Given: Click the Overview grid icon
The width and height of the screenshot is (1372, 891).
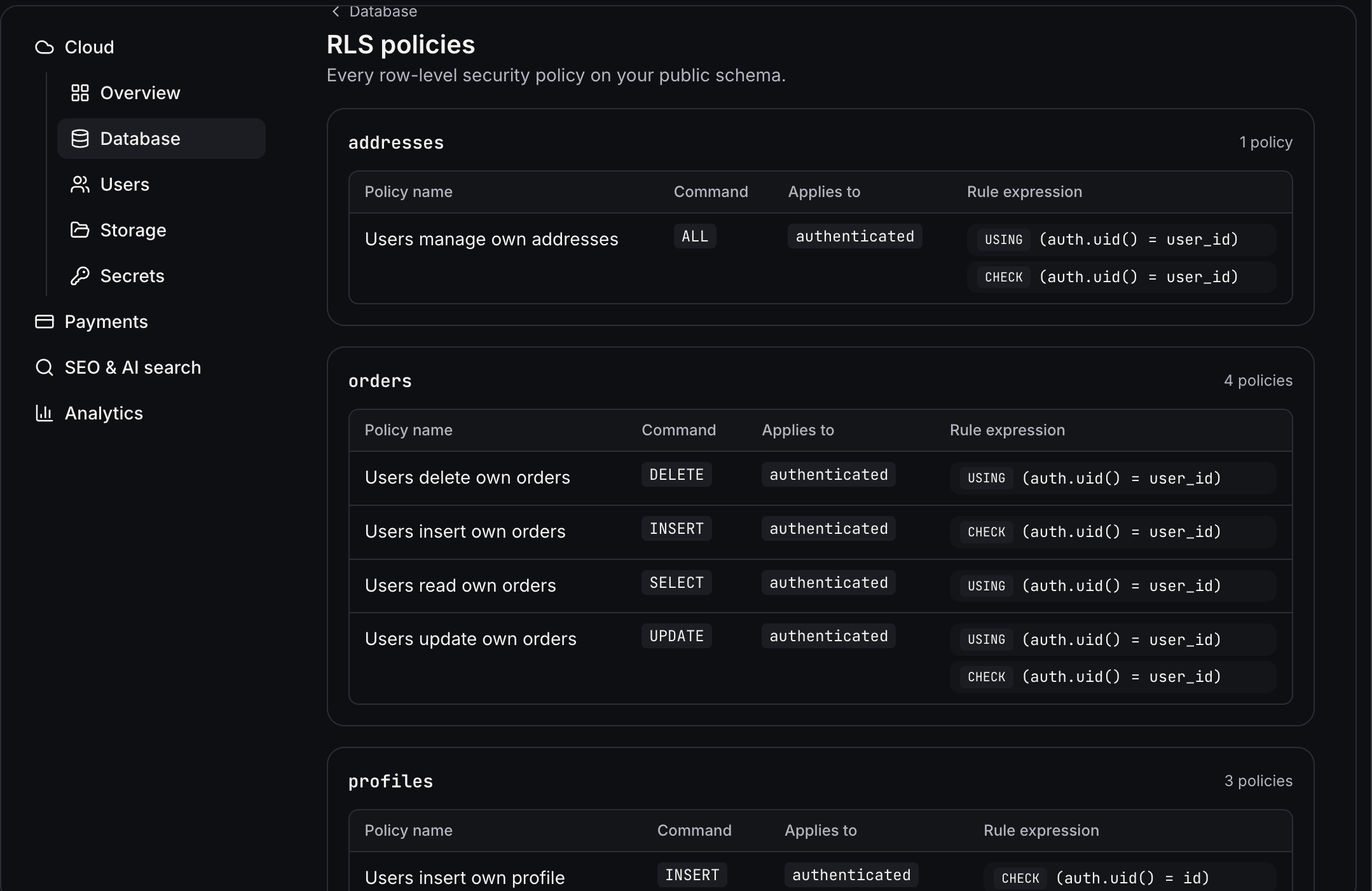Looking at the screenshot, I should tap(80, 93).
